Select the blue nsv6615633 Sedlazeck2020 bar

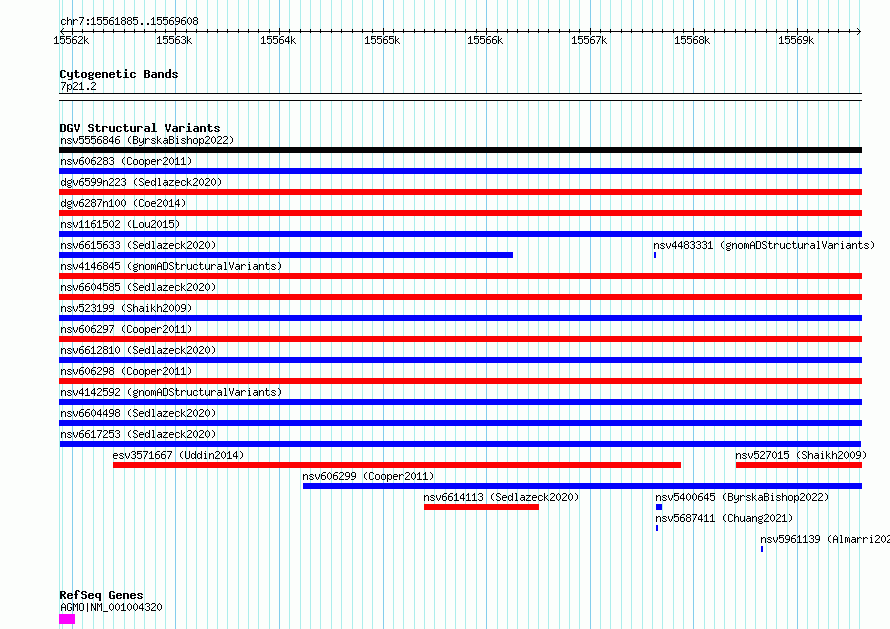coord(286,255)
